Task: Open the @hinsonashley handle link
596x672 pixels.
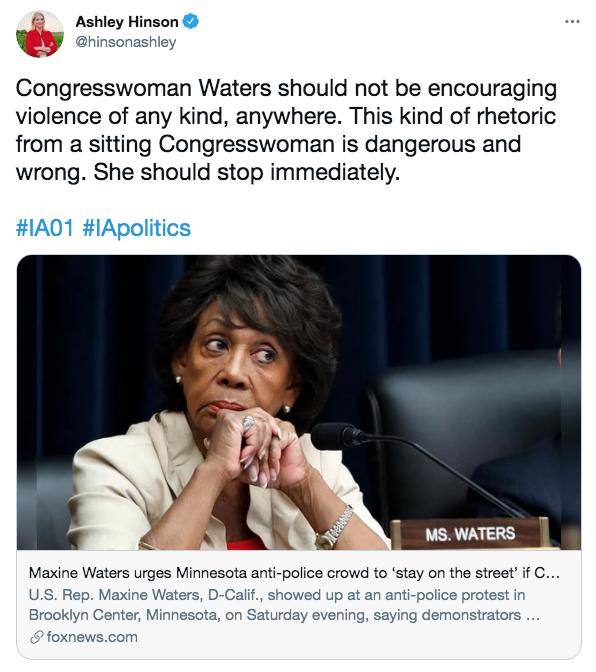Action: (x=126, y=42)
